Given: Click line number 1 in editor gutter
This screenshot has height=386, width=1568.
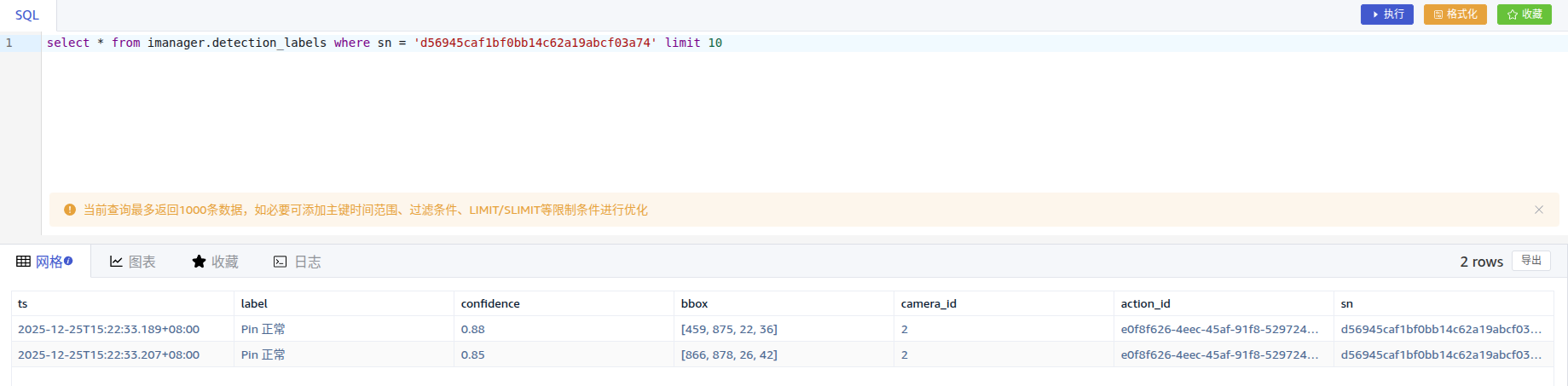Looking at the screenshot, I should [9, 43].
